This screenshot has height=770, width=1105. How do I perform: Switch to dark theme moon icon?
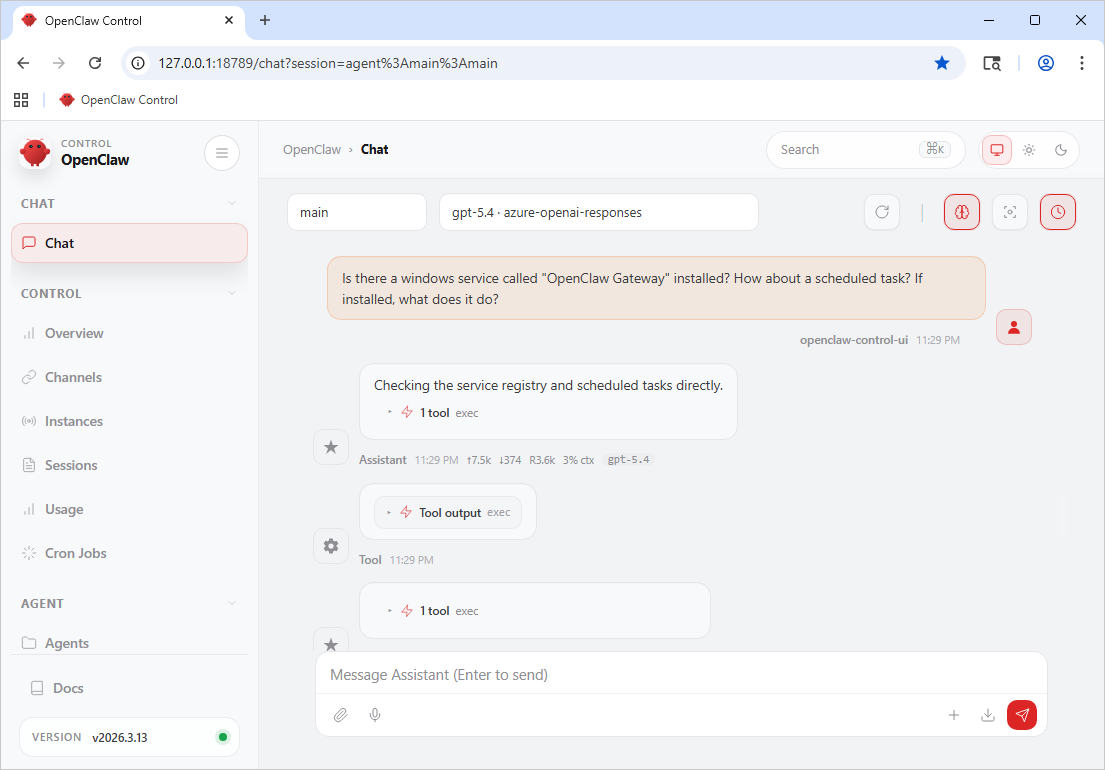tap(1061, 150)
